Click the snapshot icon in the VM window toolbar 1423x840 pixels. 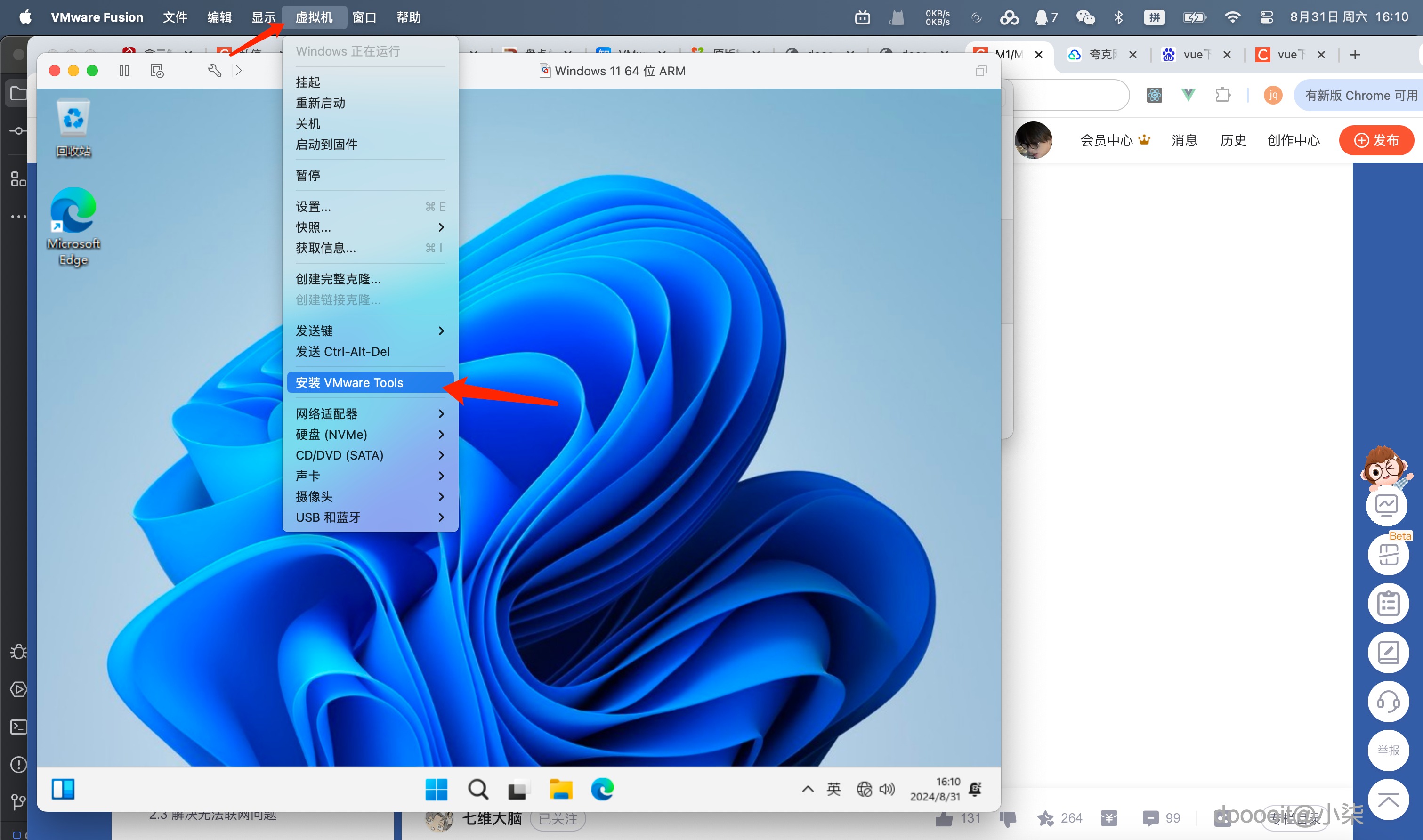[x=157, y=70]
